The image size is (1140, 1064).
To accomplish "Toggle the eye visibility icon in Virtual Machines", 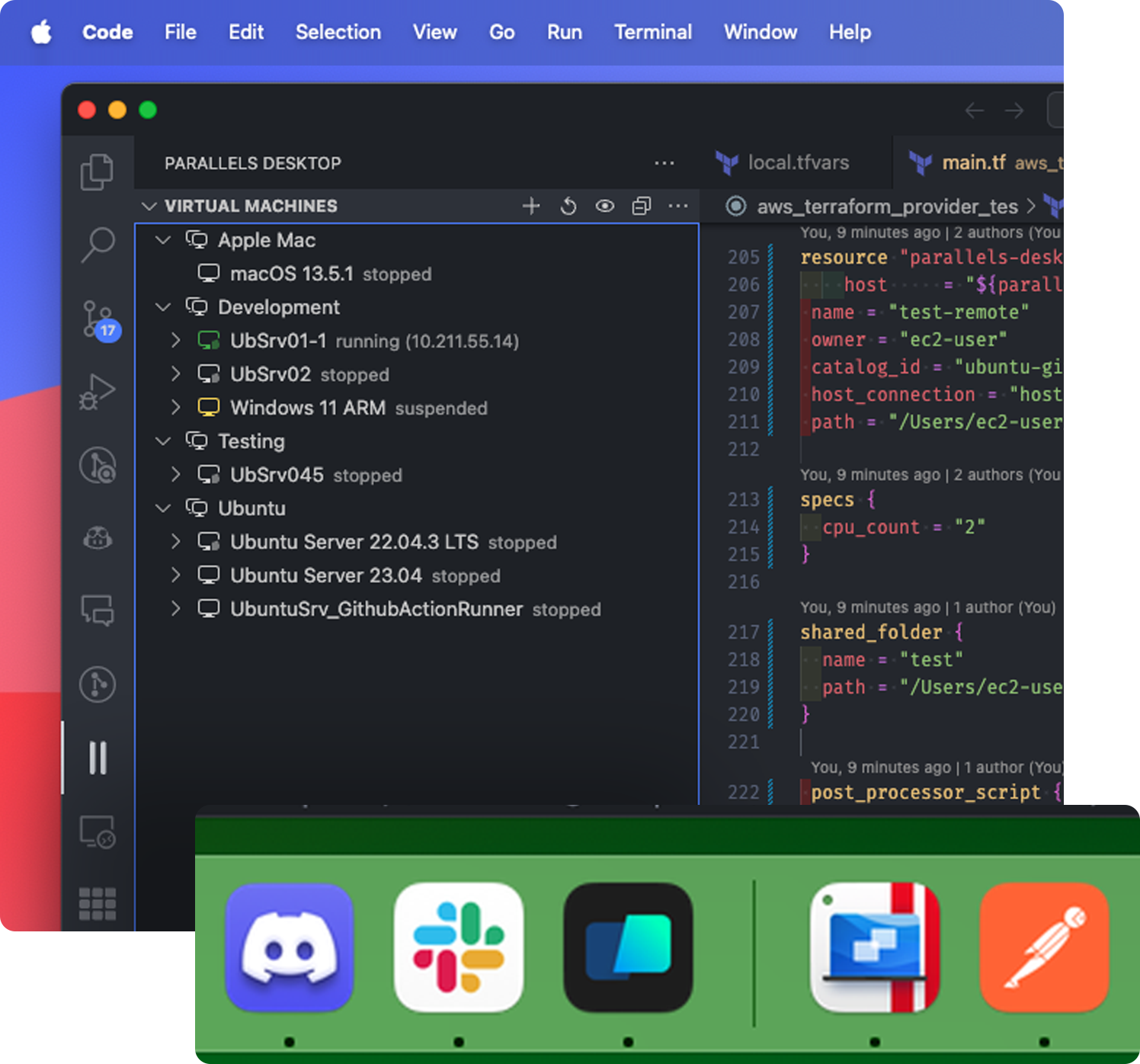I will [605, 206].
